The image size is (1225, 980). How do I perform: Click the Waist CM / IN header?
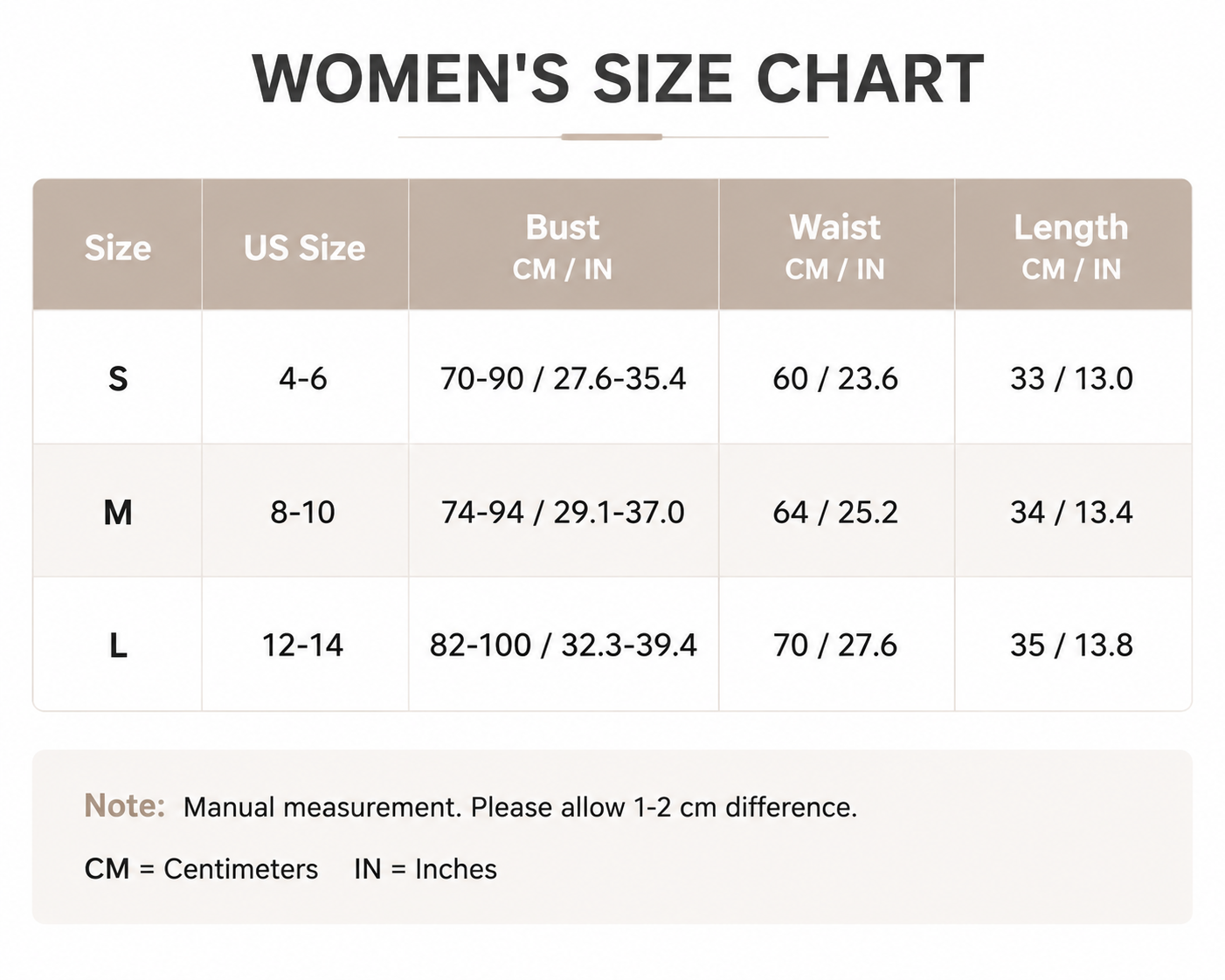[x=835, y=247]
